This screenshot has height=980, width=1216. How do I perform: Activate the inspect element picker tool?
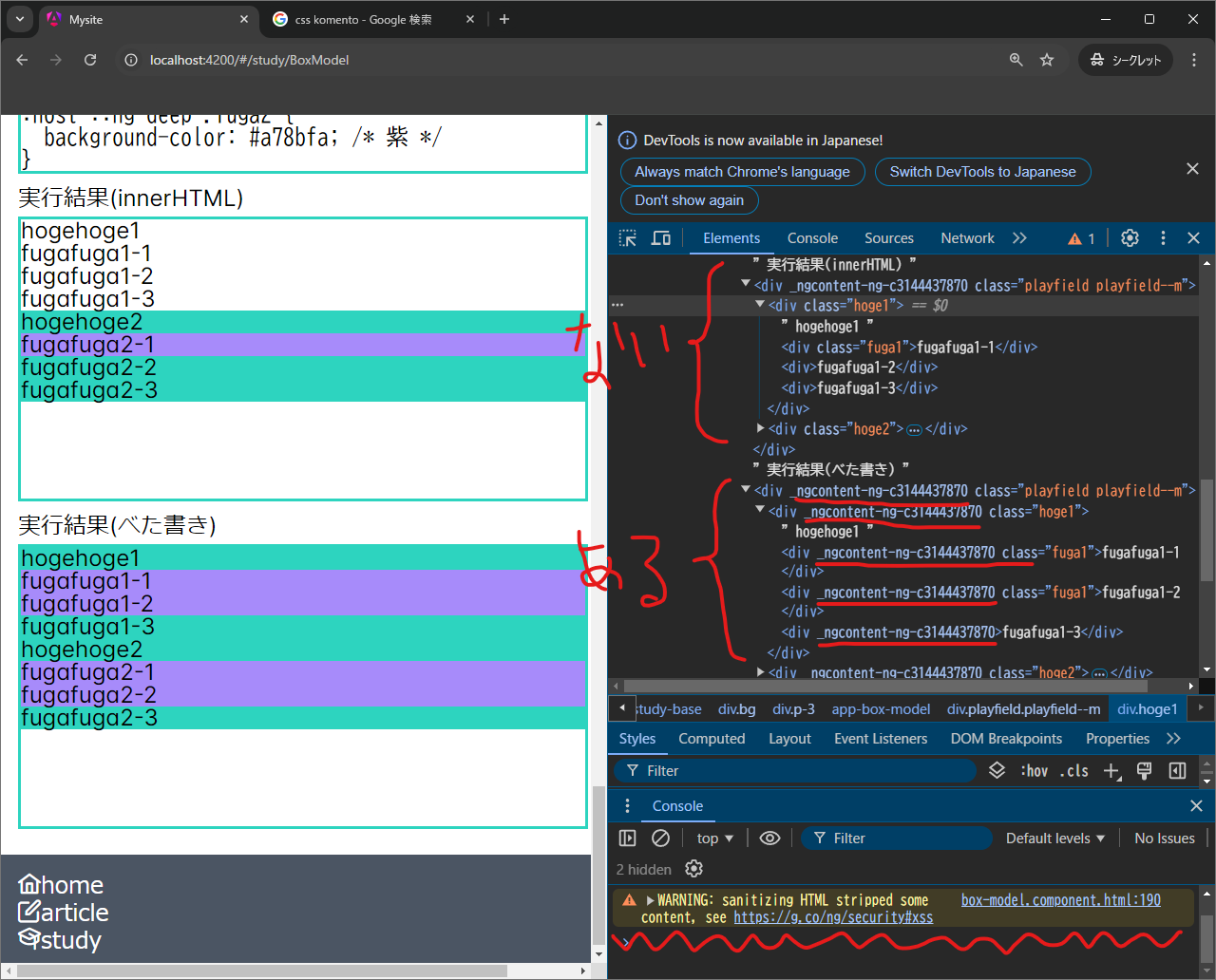[628, 238]
